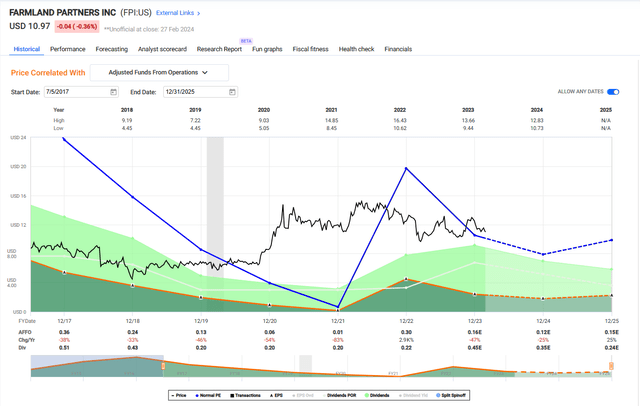This screenshot has width=640, height=406.
Task: Click the USD 20 y-axis label
Action: (18, 166)
